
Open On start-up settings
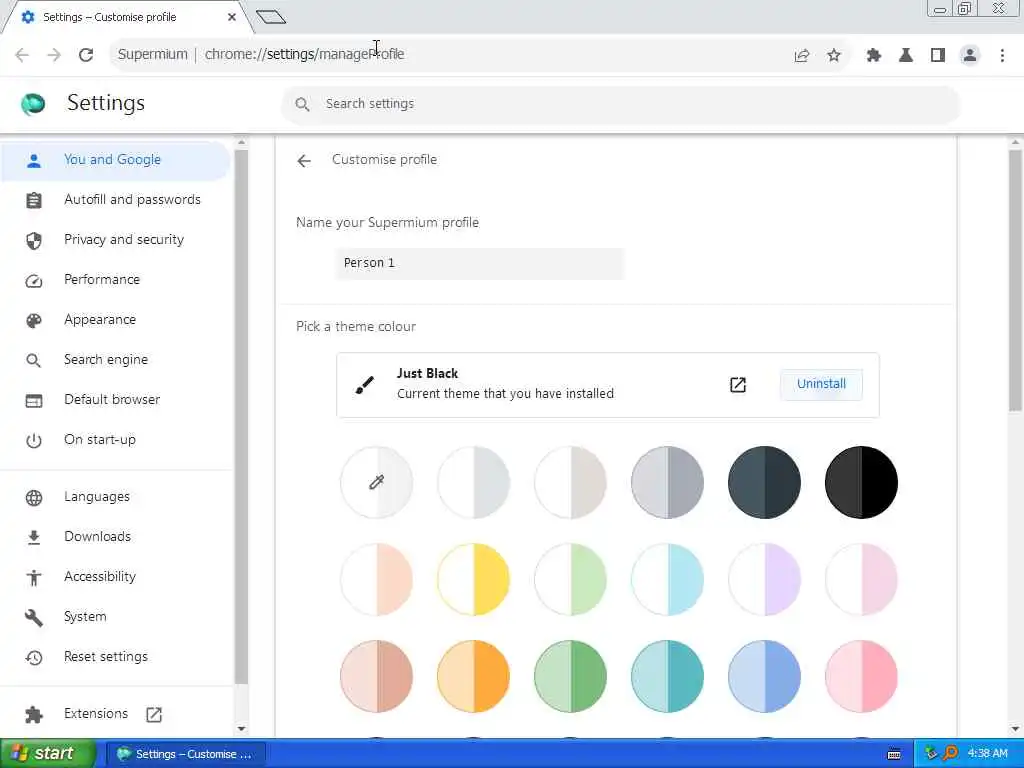click(x=116, y=440)
